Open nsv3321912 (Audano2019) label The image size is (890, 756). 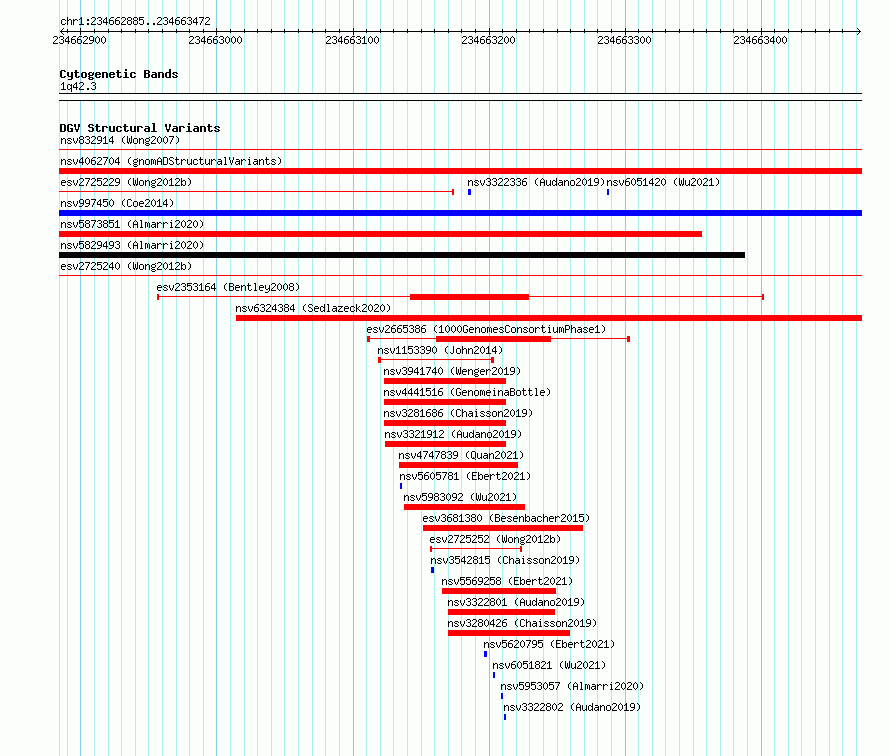453,434
